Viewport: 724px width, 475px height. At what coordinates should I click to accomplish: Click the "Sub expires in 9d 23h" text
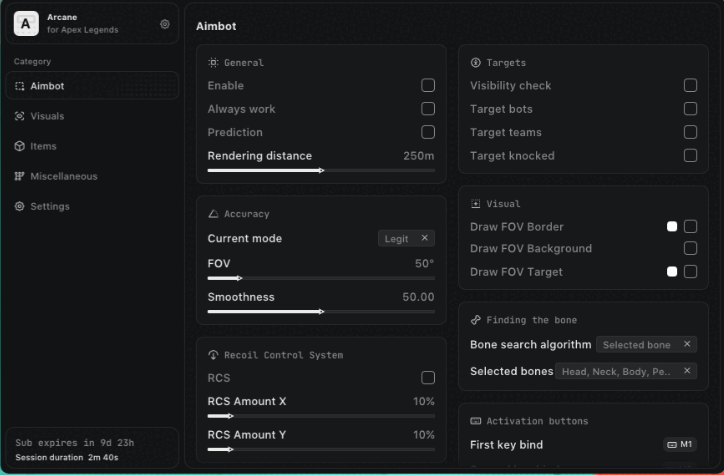coord(75,443)
